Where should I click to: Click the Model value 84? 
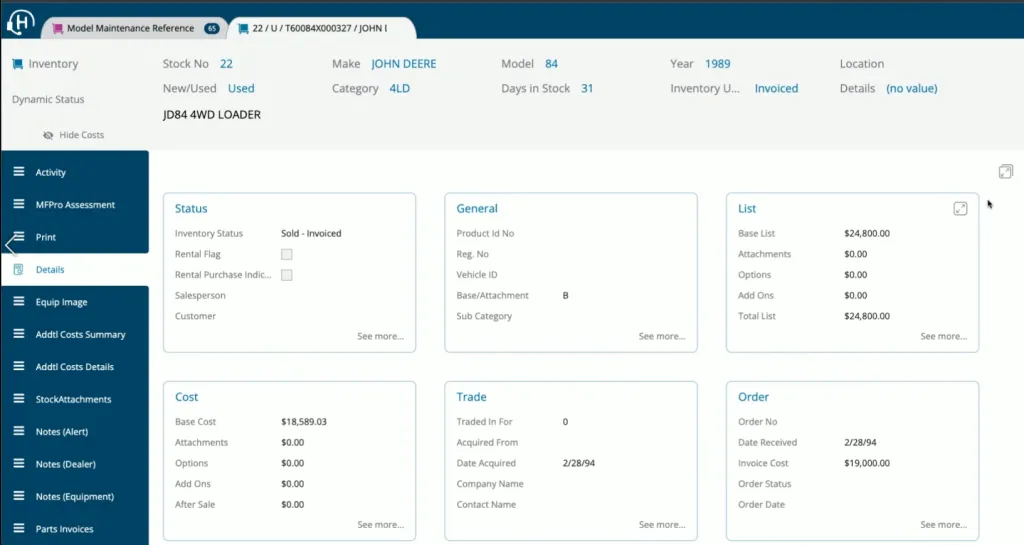coord(551,64)
